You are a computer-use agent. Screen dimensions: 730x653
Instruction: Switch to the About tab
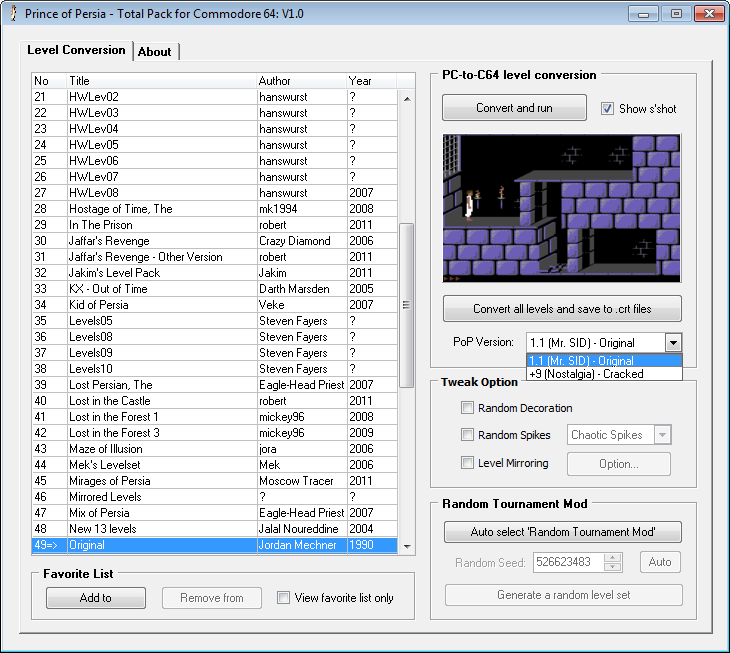[155, 52]
